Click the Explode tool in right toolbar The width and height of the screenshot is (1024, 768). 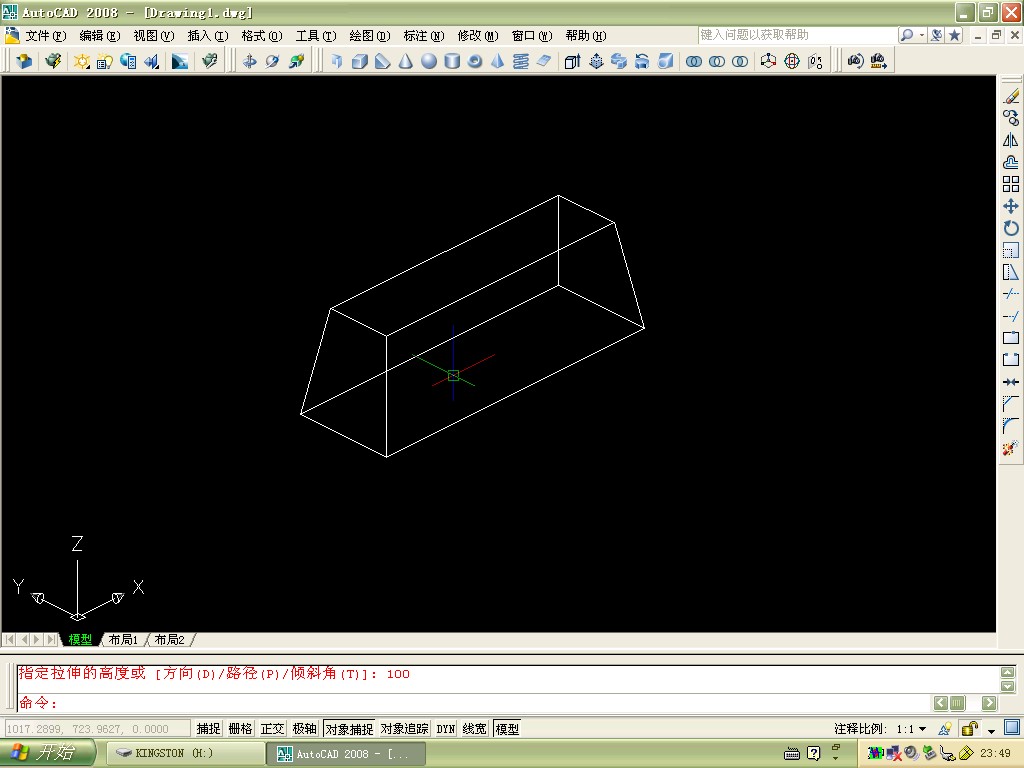[1011, 448]
